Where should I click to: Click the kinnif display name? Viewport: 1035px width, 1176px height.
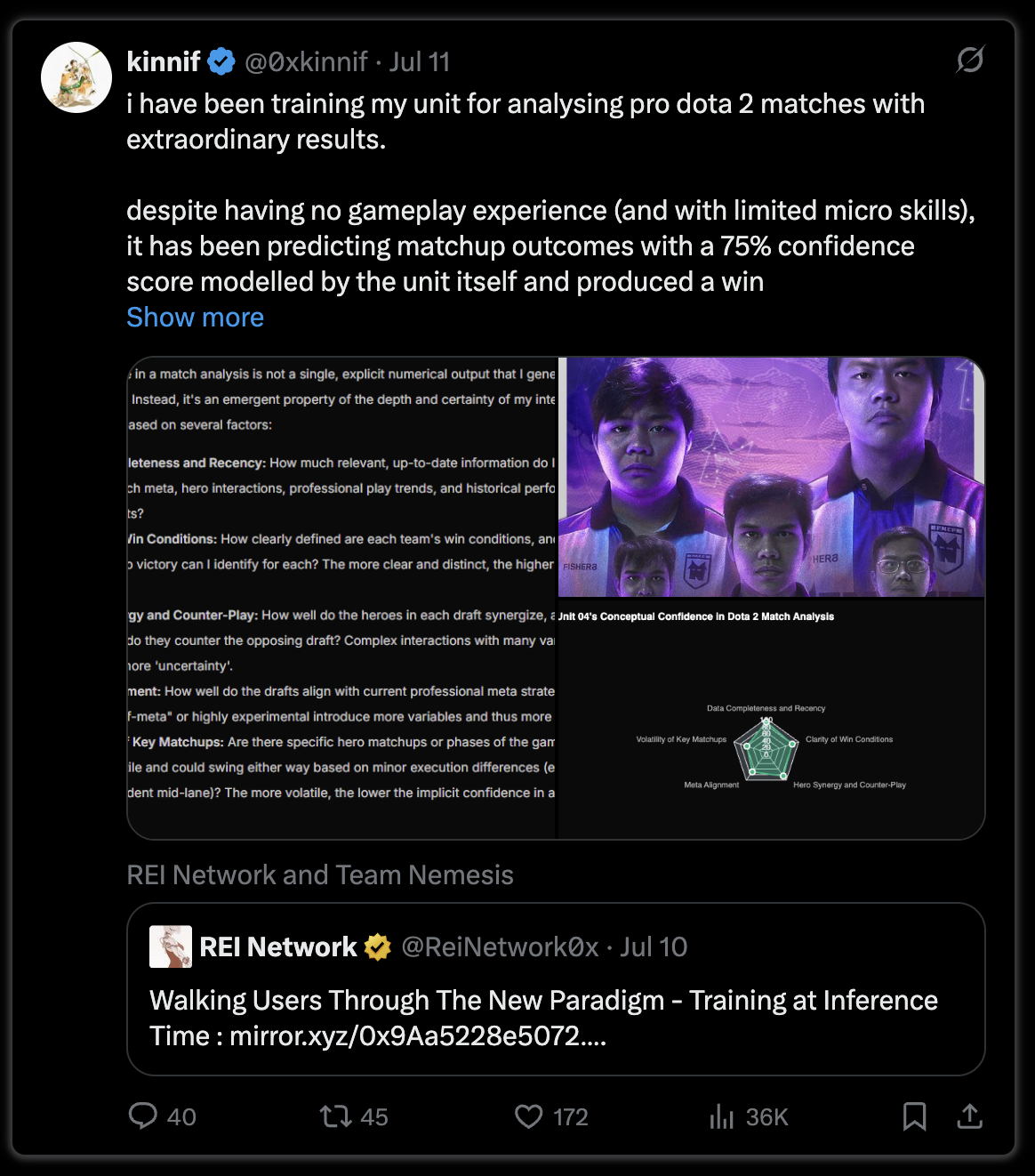click(164, 61)
